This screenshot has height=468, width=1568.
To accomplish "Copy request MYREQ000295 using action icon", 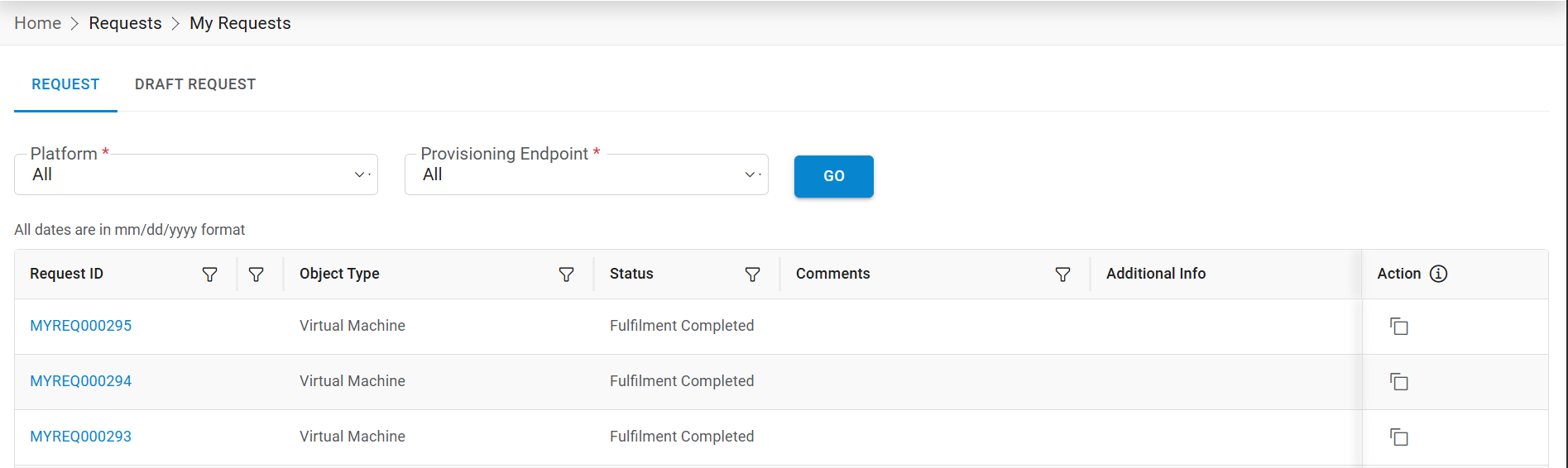I will point(1399,327).
